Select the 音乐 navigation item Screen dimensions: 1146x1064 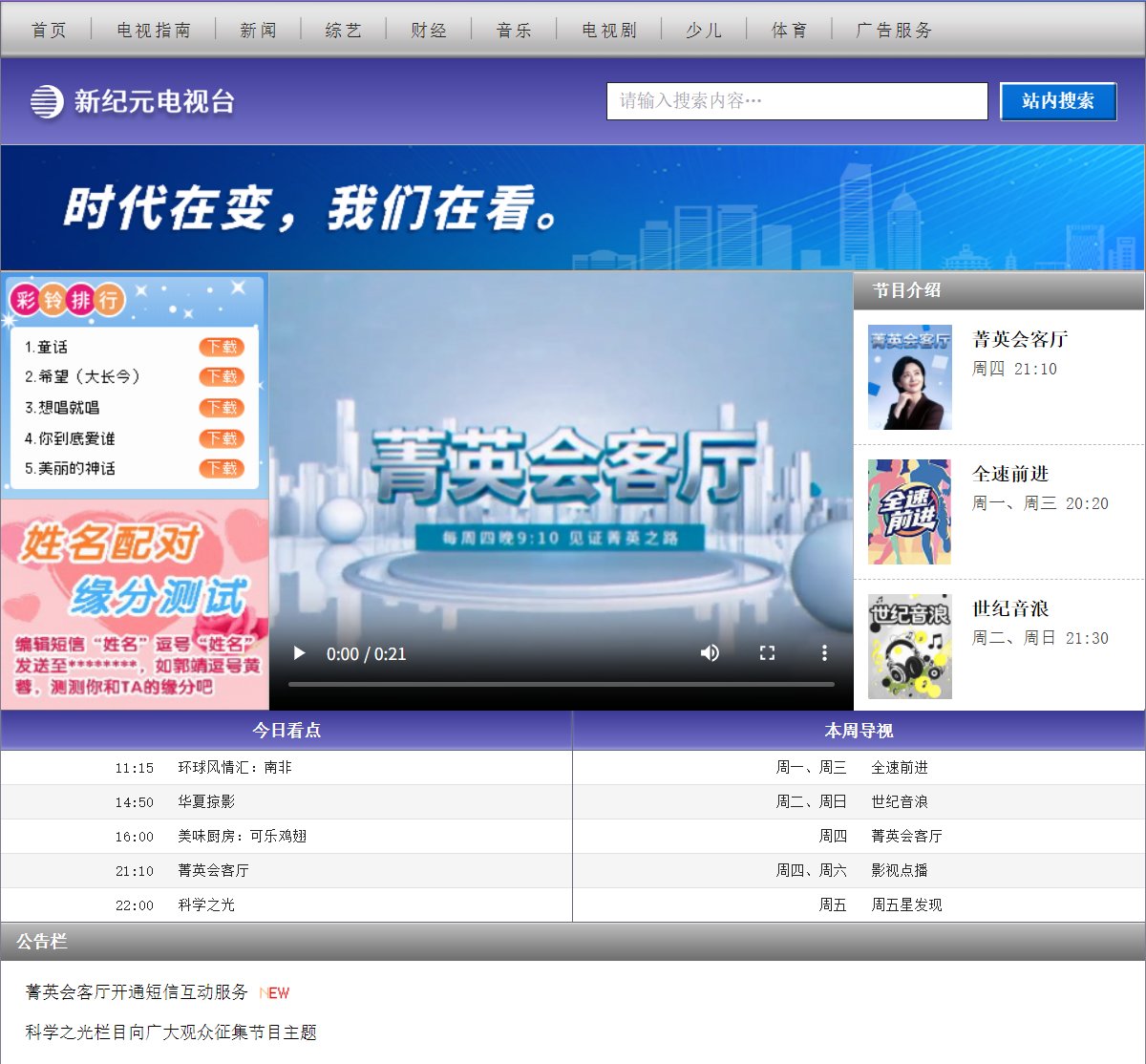pos(514,31)
